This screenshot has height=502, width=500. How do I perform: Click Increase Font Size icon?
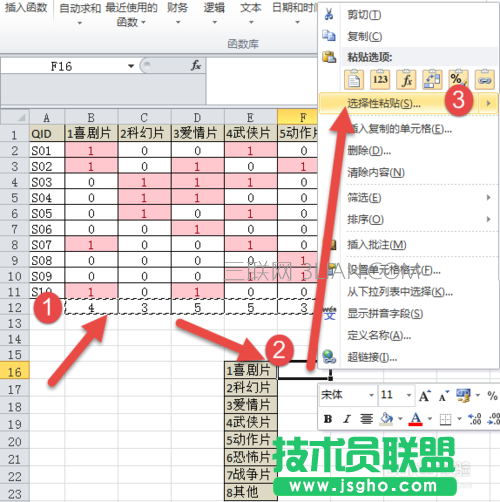[425, 396]
